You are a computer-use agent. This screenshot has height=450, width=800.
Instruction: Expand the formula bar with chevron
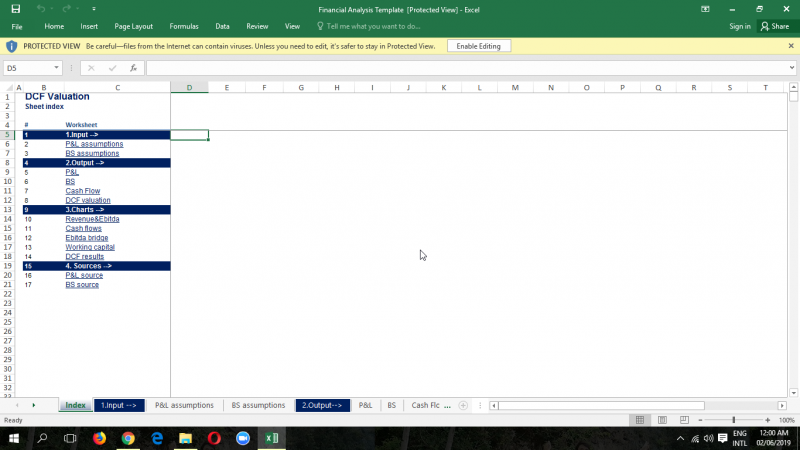(x=791, y=68)
